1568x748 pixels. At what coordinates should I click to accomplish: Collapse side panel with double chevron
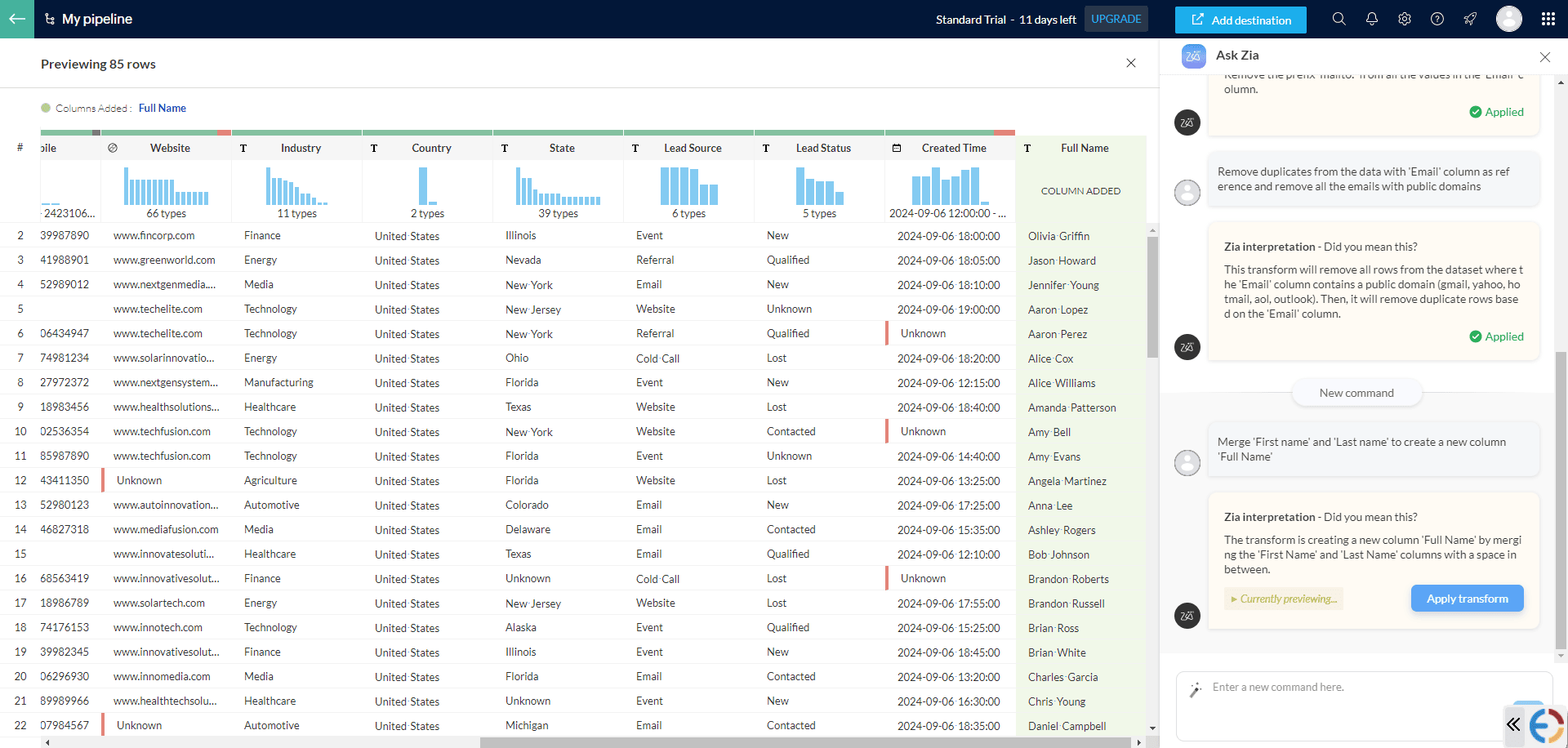coord(1513,724)
